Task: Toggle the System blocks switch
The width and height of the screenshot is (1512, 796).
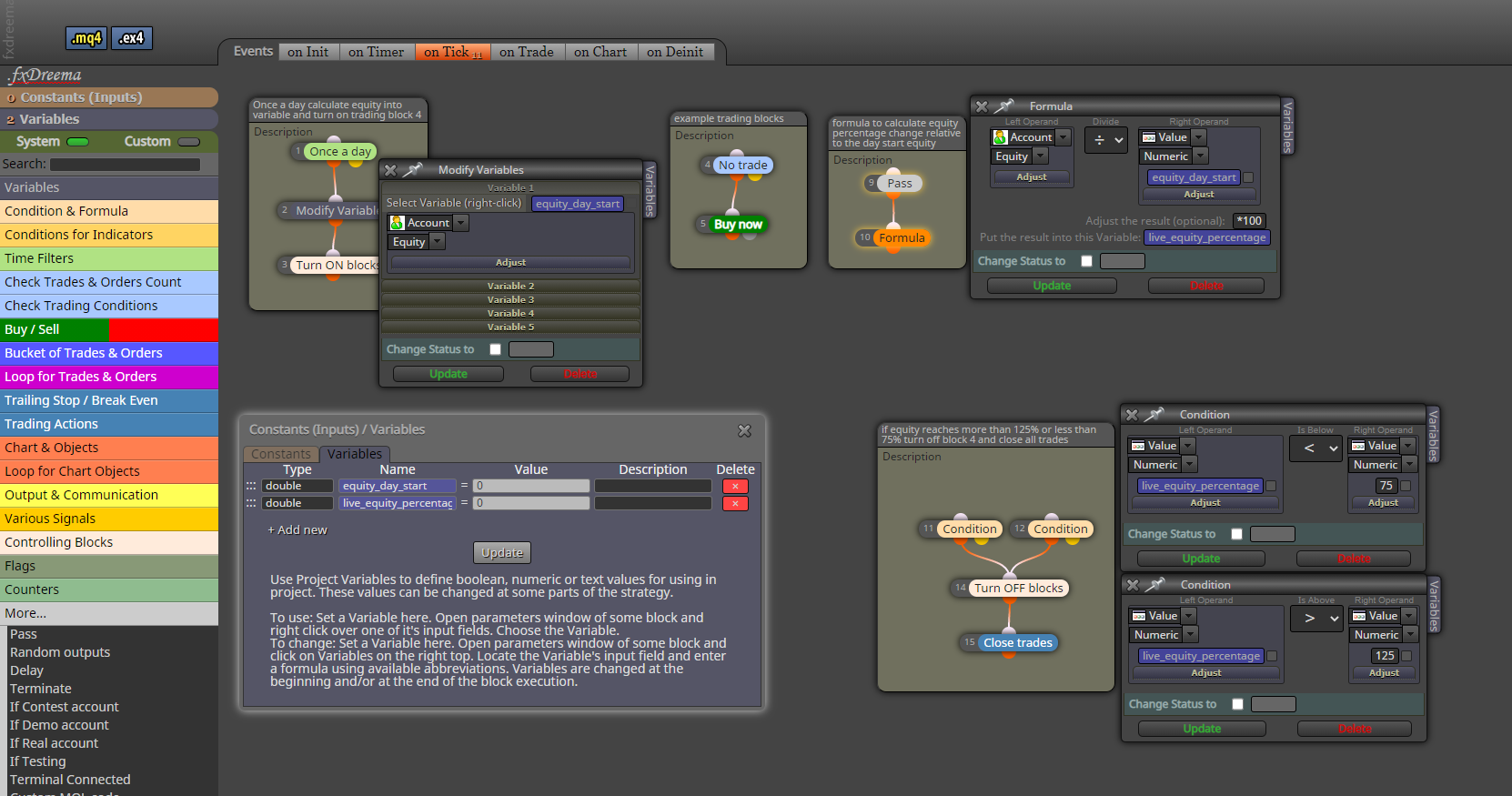Action: pyautogui.click(x=78, y=142)
